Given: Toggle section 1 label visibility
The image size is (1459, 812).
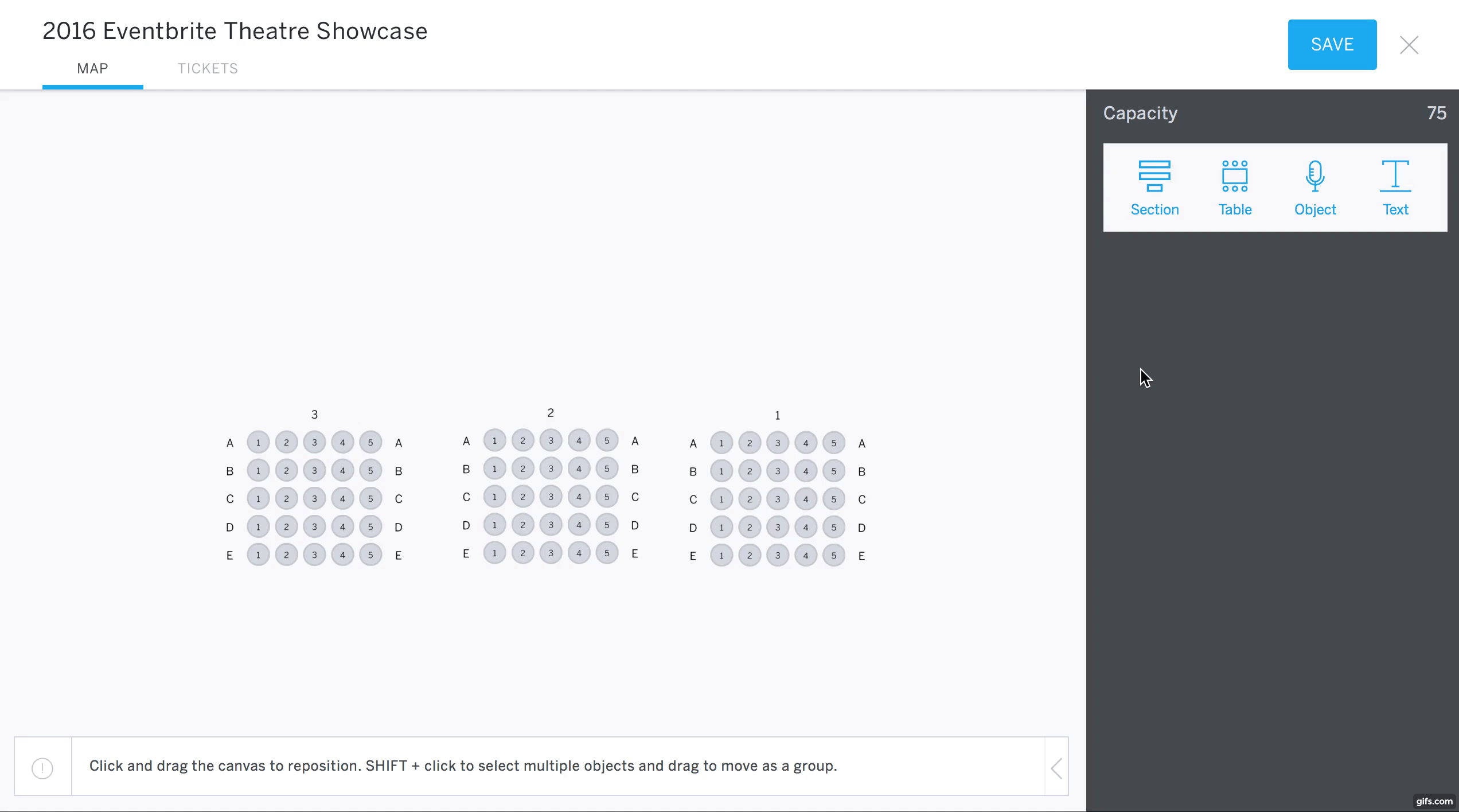Looking at the screenshot, I should pos(777,415).
